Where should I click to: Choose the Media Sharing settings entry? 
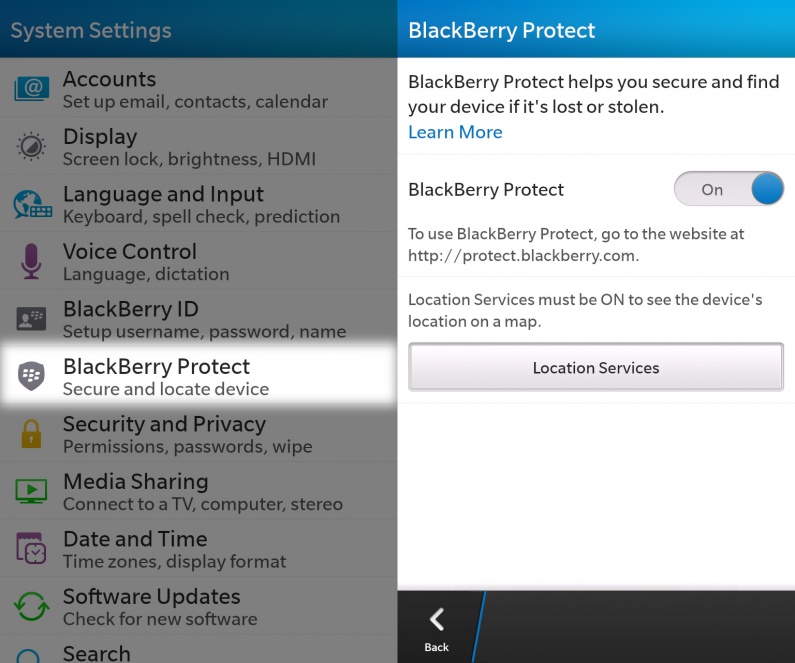[199, 491]
